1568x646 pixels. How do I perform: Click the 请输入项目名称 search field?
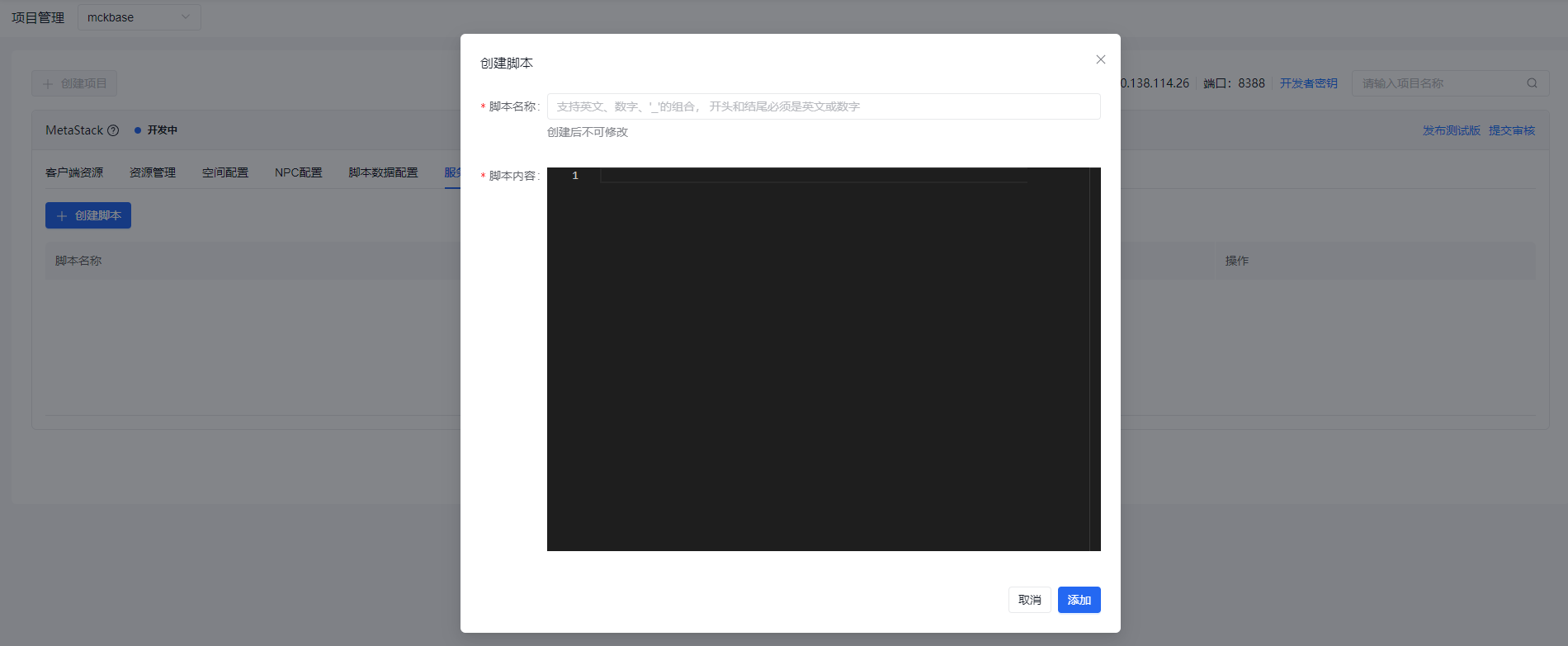[1440, 83]
